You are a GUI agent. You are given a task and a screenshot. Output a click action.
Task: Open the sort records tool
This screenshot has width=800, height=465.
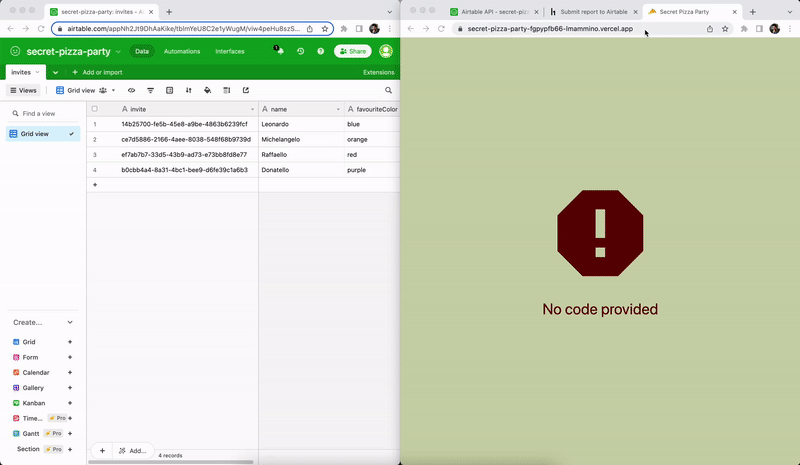(x=188, y=90)
